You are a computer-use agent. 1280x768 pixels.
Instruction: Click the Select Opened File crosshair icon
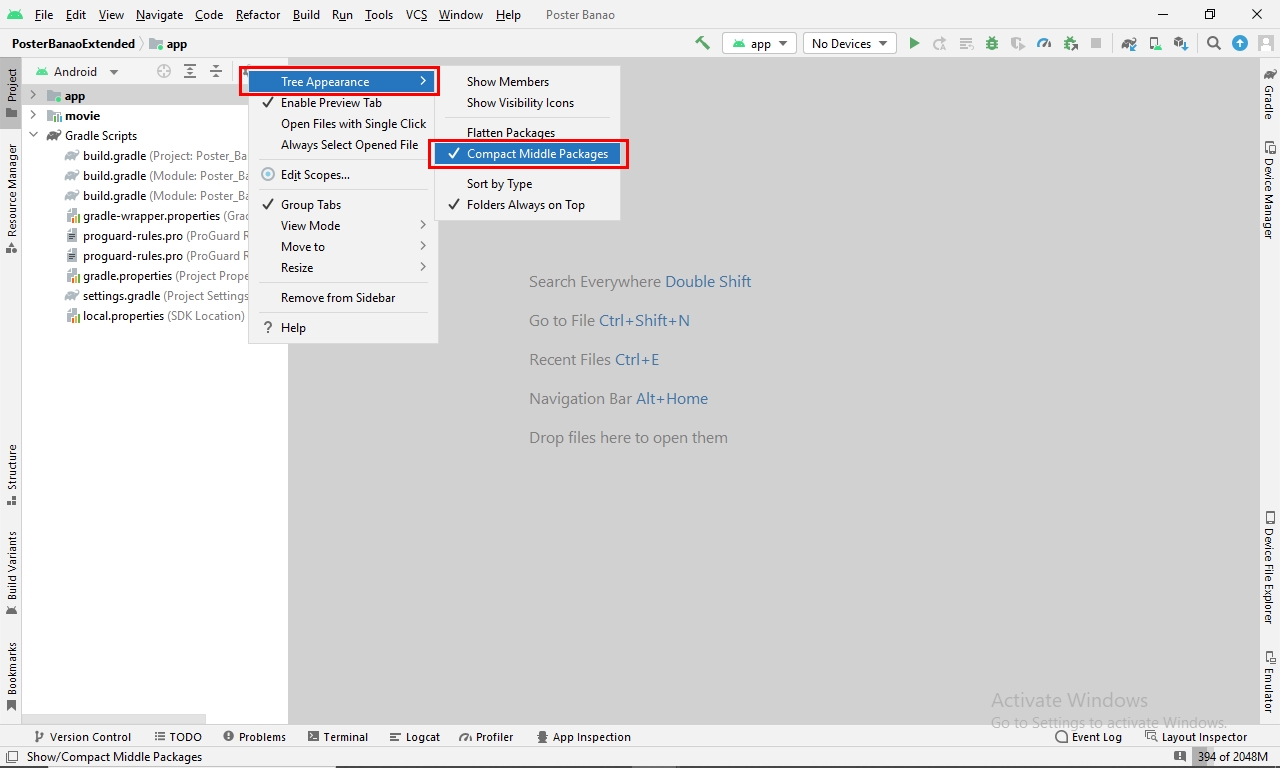pyautogui.click(x=164, y=71)
